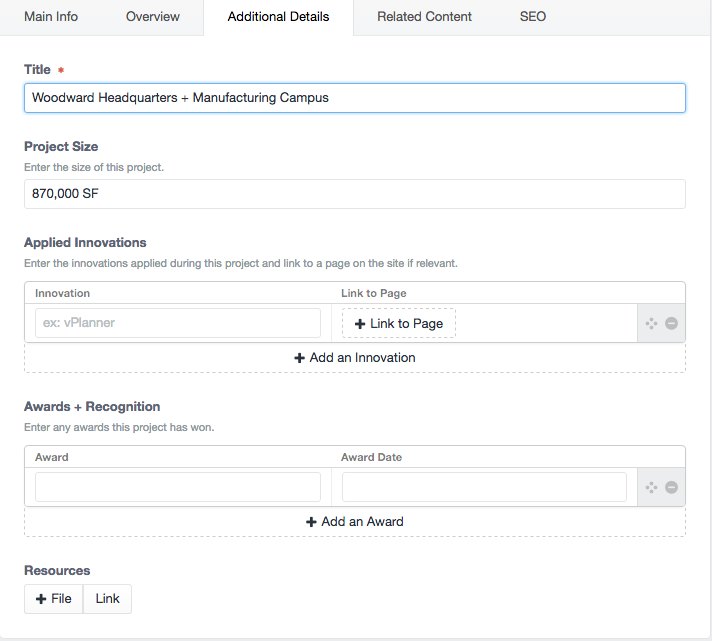Click the move handle icon in the Award row
The image size is (712, 641).
point(651,487)
